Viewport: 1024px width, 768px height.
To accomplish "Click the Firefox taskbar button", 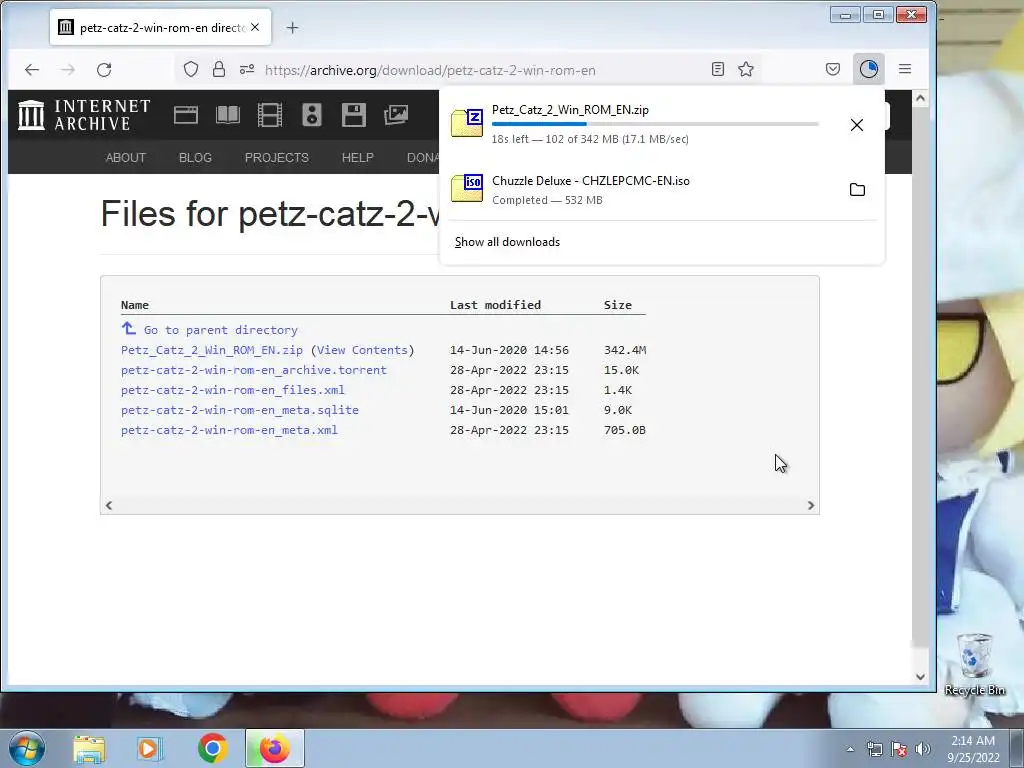I will point(274,748).
